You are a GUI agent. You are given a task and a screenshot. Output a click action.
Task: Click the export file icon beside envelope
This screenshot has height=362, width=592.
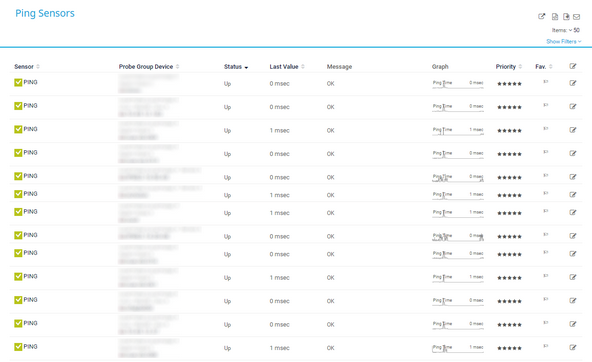click(566, 16)
